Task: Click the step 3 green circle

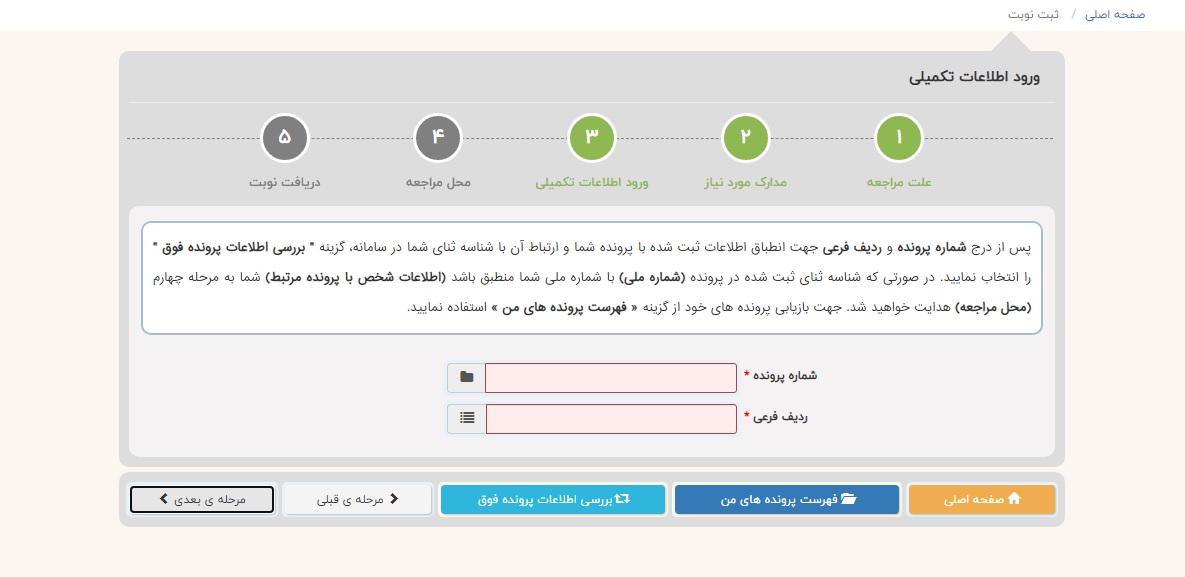Action: (592, 138)
